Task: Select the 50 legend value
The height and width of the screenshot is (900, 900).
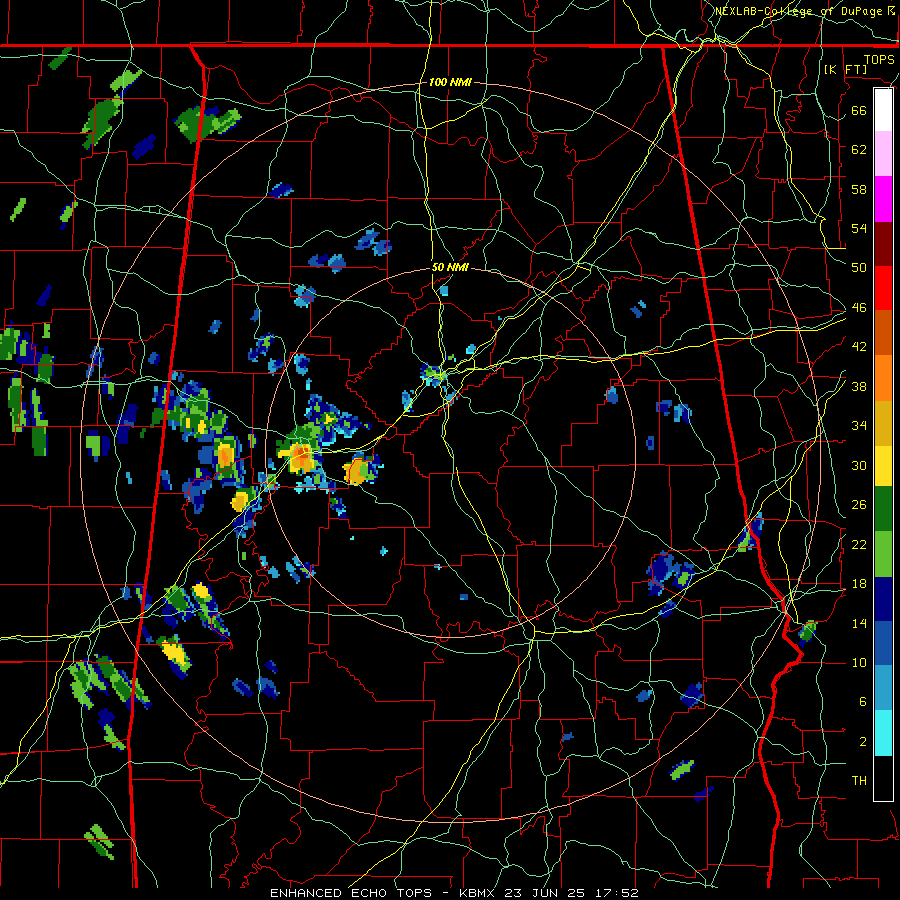Action: tap(859, 267)
